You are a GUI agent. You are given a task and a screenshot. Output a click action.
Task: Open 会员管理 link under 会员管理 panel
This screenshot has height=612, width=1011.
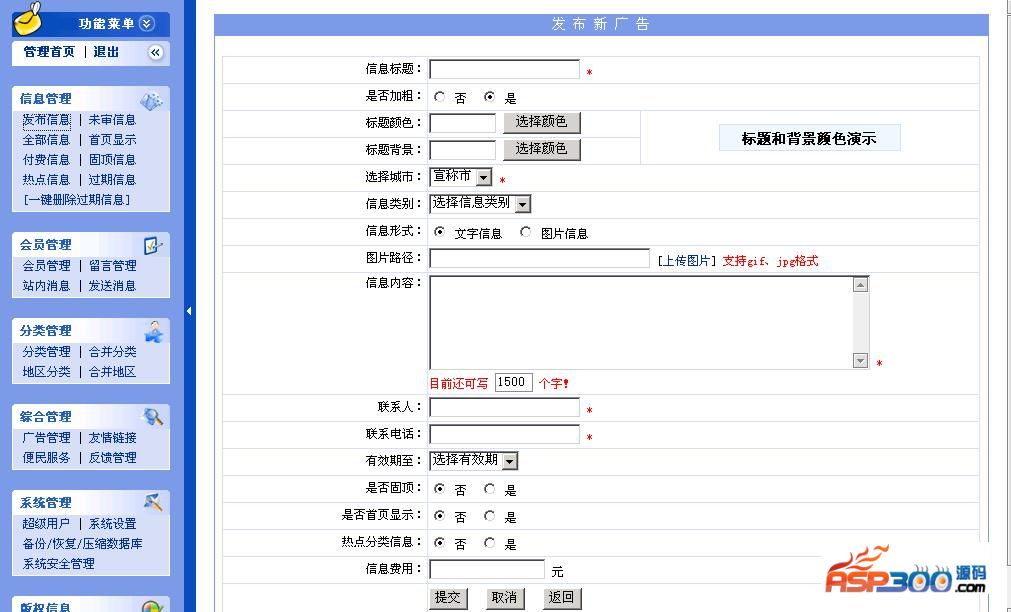[46, 266]
